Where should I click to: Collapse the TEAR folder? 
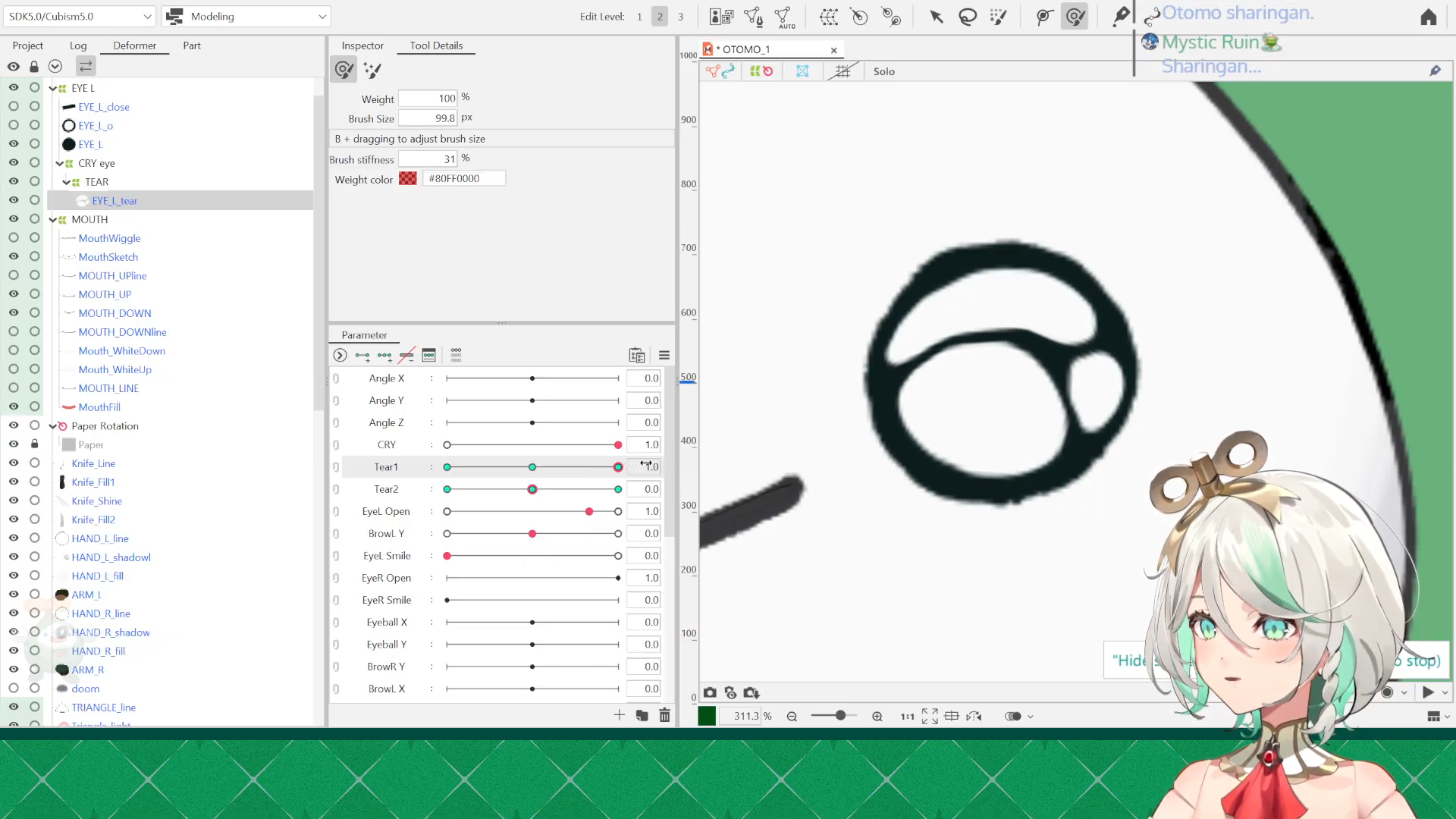[66, 182]
